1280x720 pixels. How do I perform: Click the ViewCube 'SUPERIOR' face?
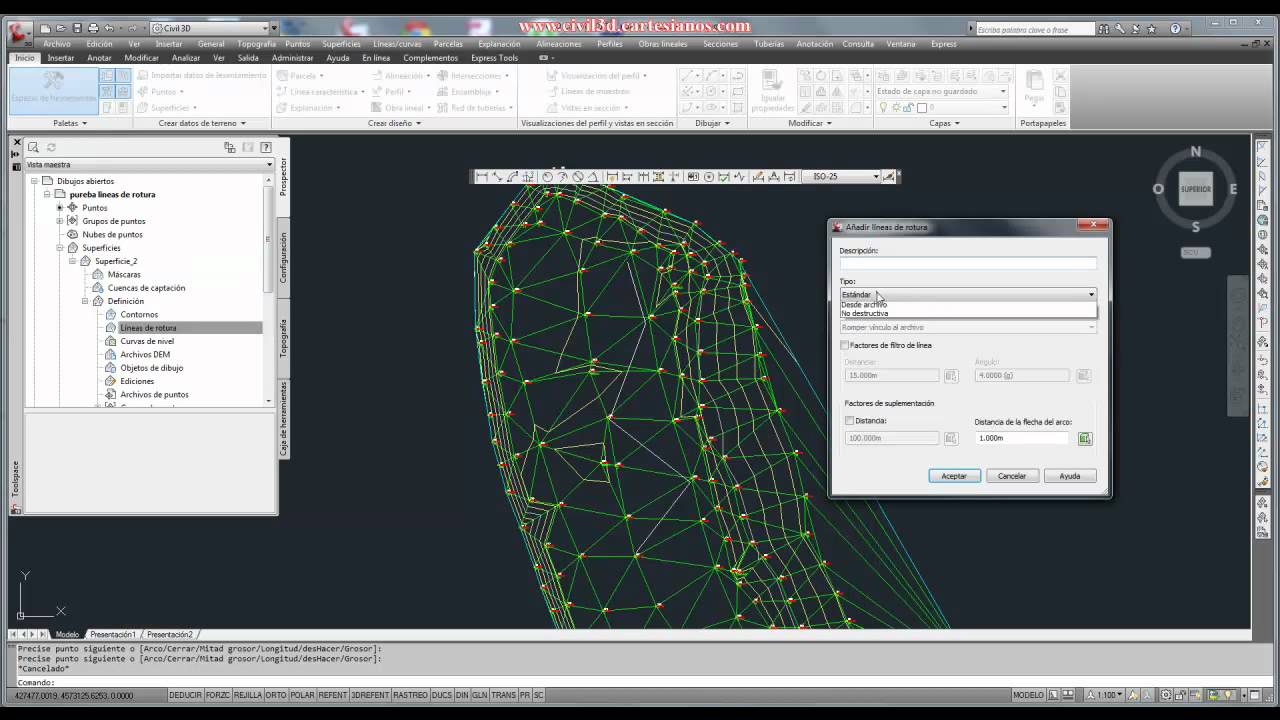[1196, 188]
